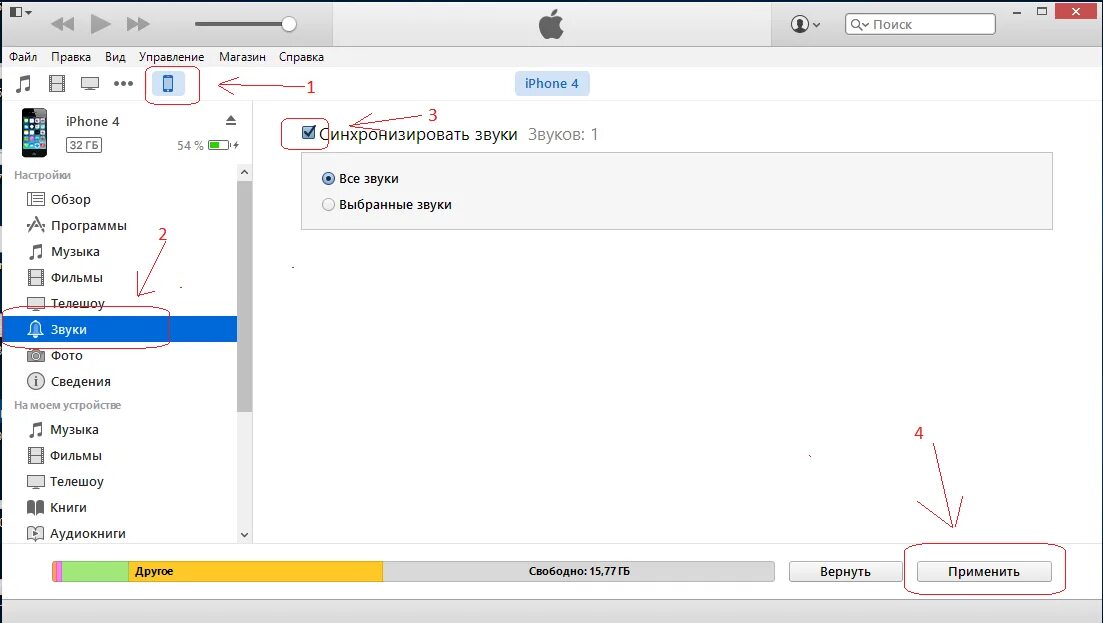1103x623 pixels.
Task: Click the Свободно: 15,77 ГБ storage area
Action: pyautogui.click(x=578, y=571)
